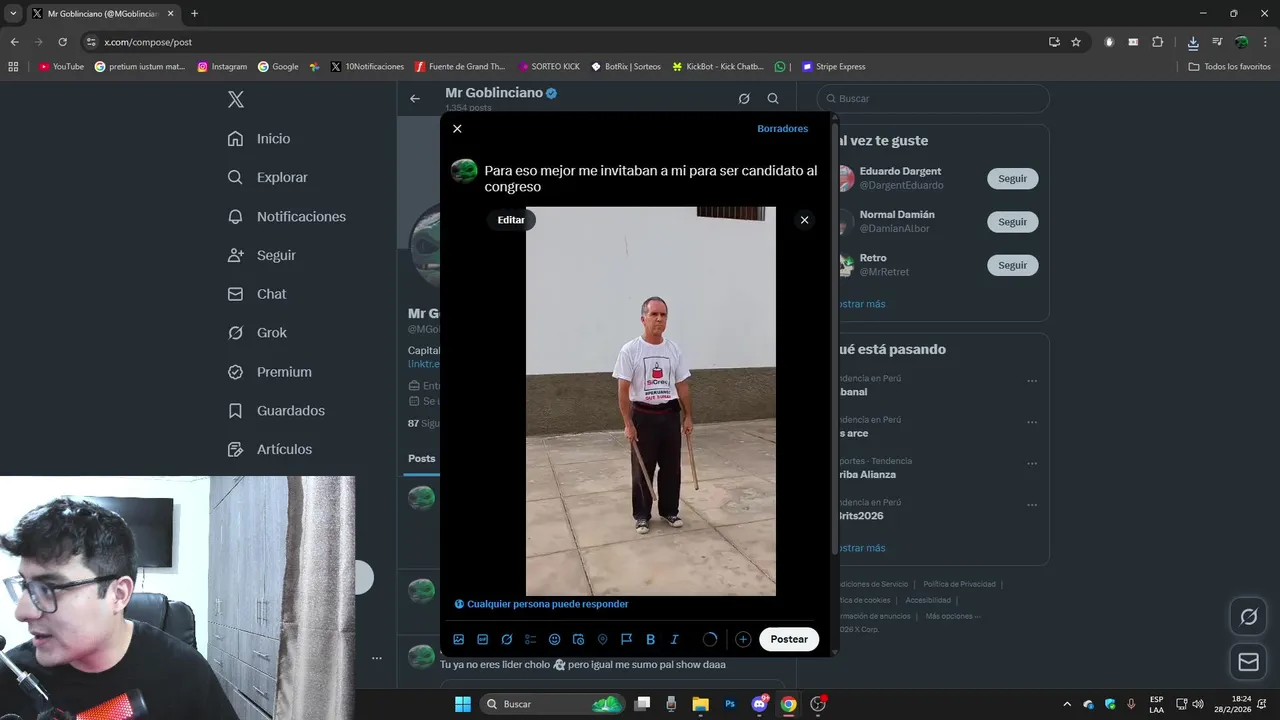The height and width of the screenshot is (720, 1280).
Task: Open Notificaciones in sidebar
Action: pyautogui.click(x=286, y=216)
